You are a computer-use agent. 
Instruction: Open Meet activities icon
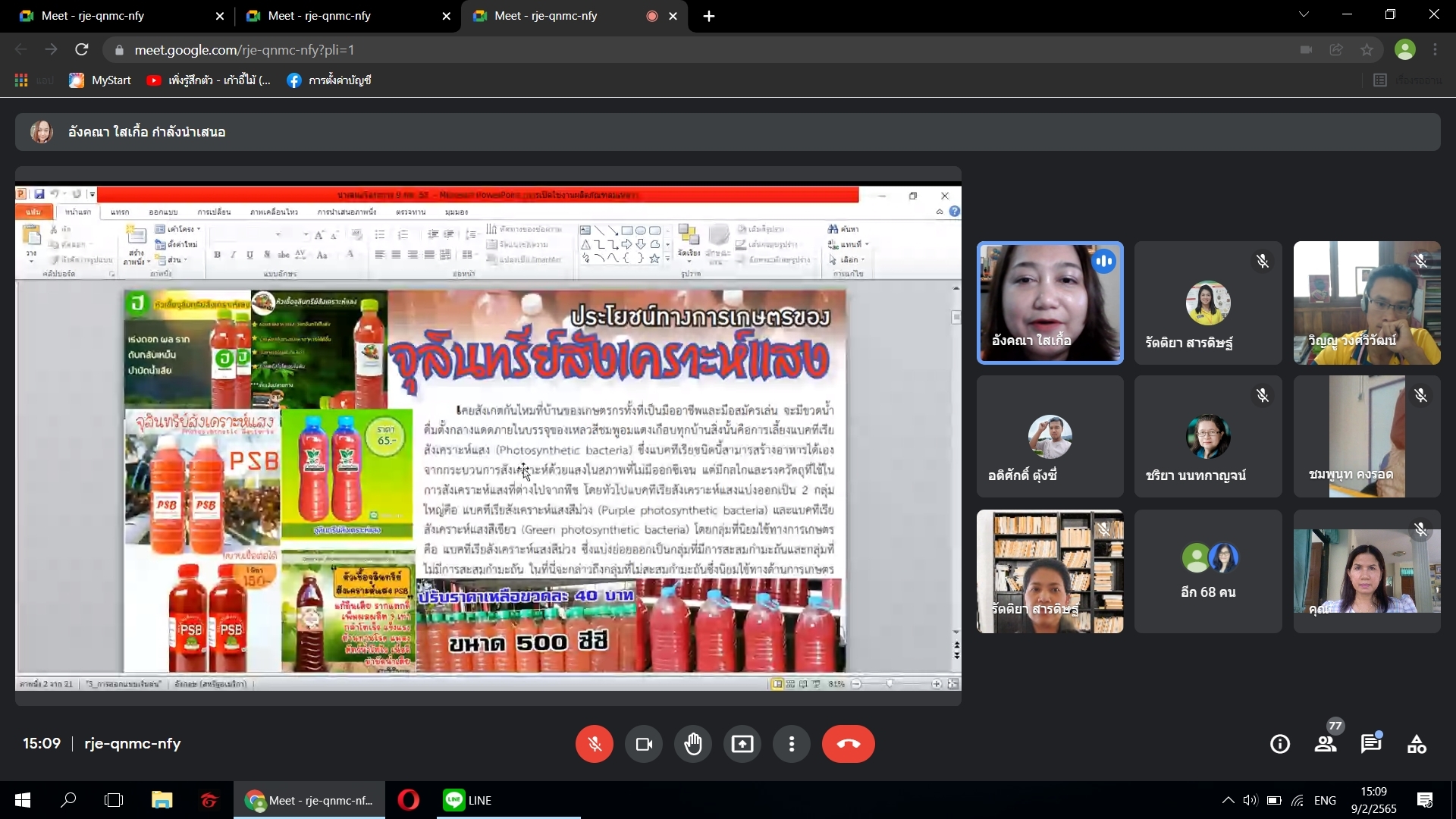[x=1417, y=744]
